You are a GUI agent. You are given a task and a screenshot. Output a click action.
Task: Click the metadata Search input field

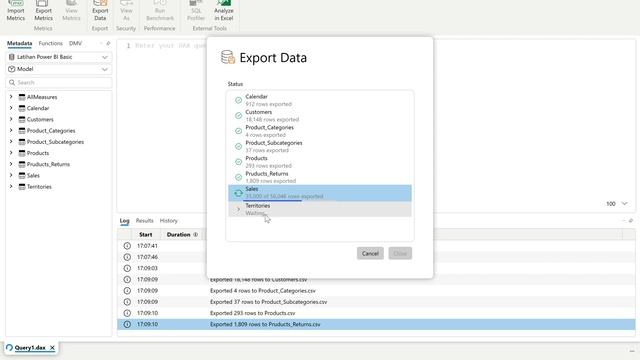coord(59,82)
